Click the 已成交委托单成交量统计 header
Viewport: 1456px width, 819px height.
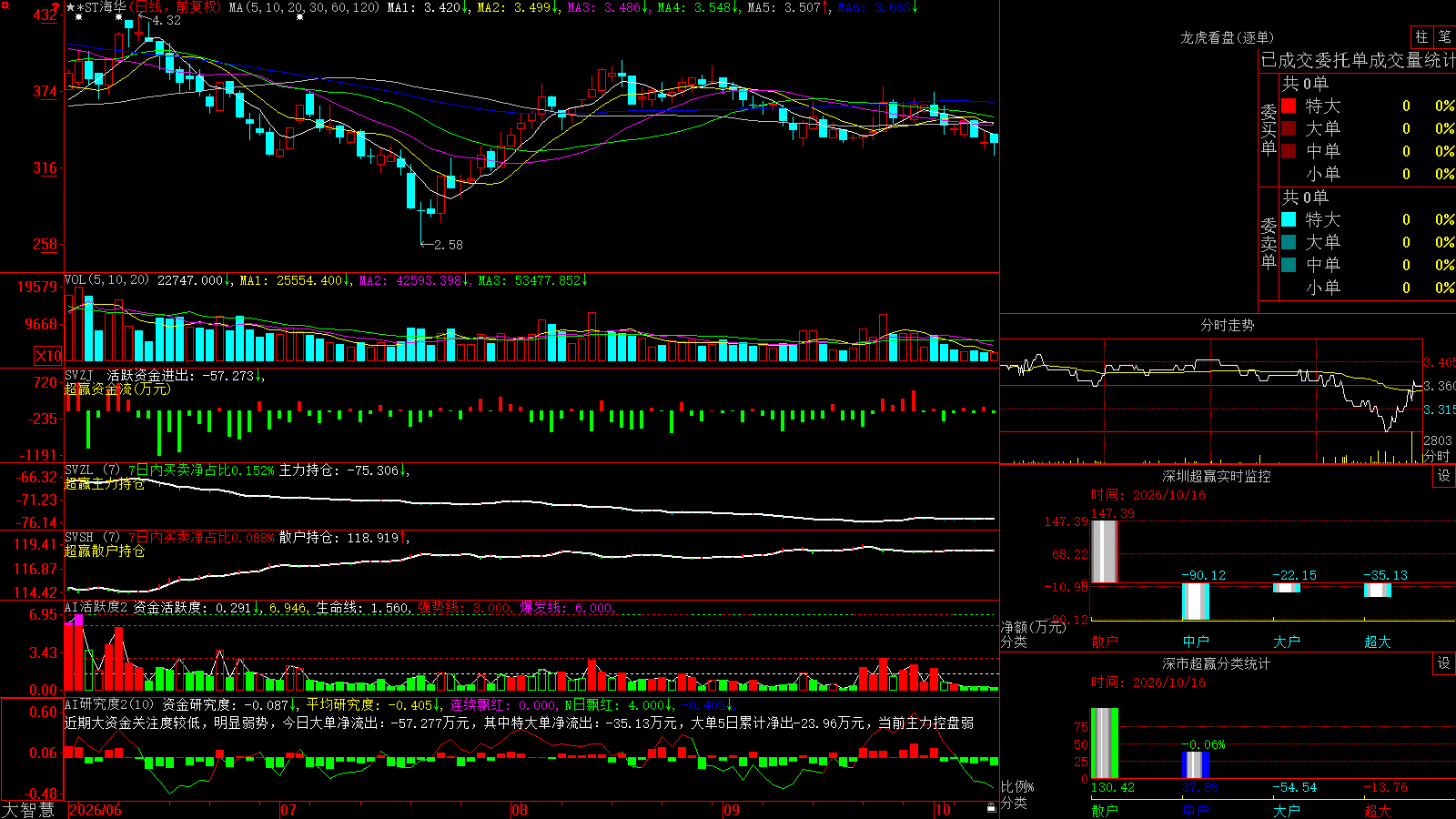point(1358,60)
